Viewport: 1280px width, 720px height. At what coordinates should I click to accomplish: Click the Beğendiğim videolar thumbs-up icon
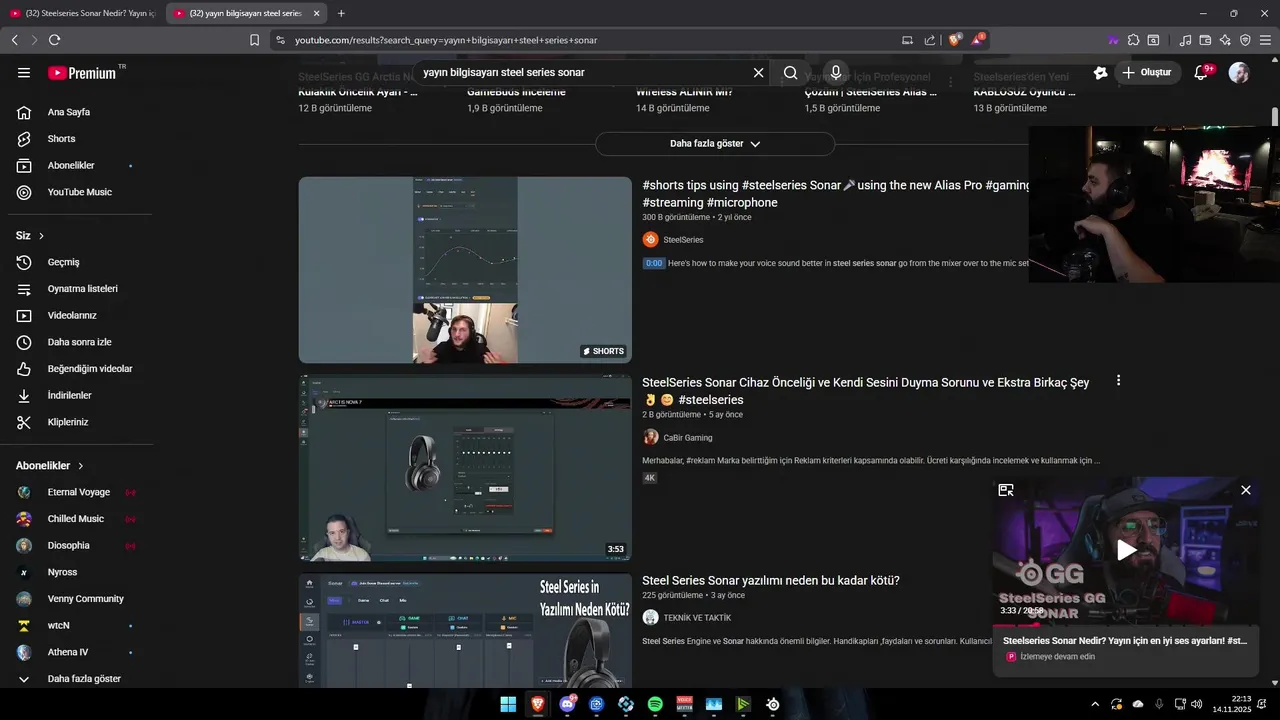pos(24,369)
